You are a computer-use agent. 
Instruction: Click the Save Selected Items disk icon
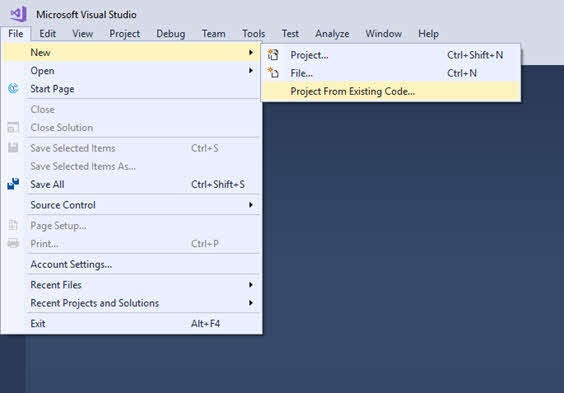[x=13, y=147]
